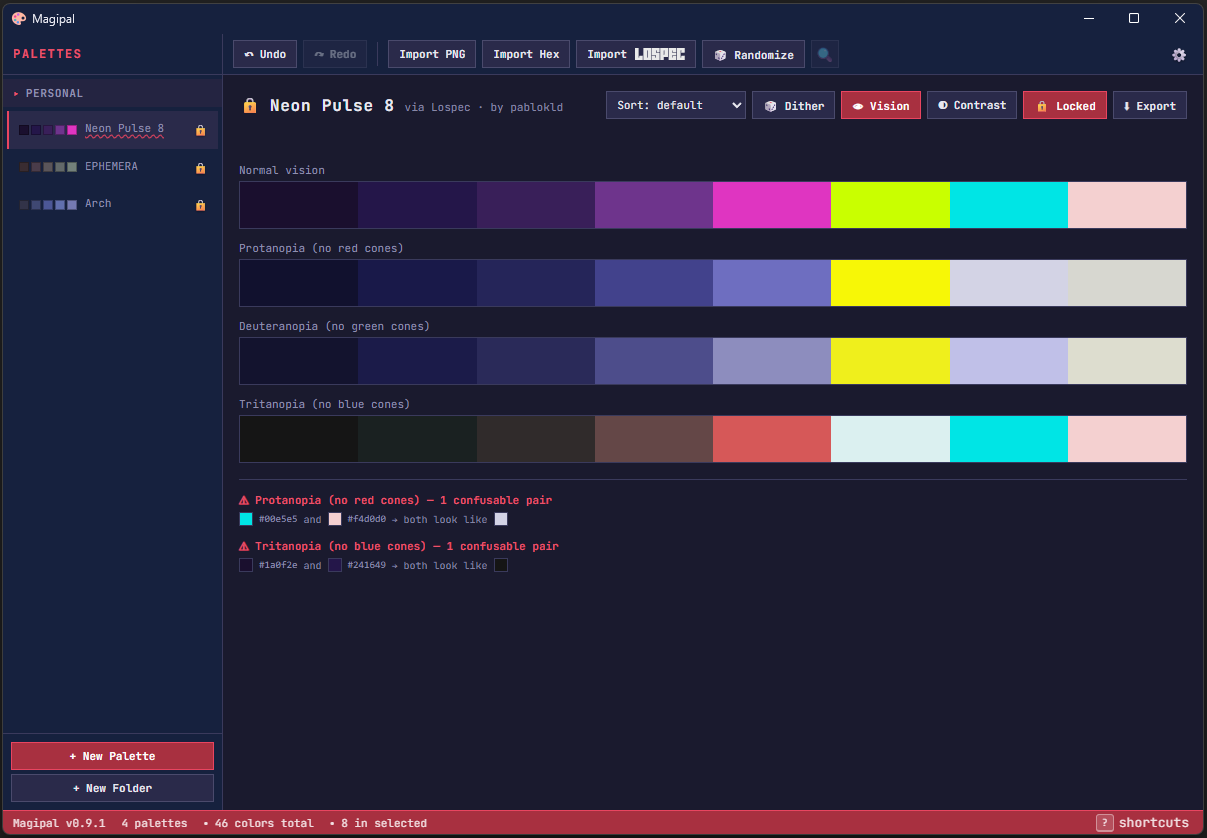Click the pale pink swatch in Normal vision row
1207x838 pixels.
coord(1127,205)
